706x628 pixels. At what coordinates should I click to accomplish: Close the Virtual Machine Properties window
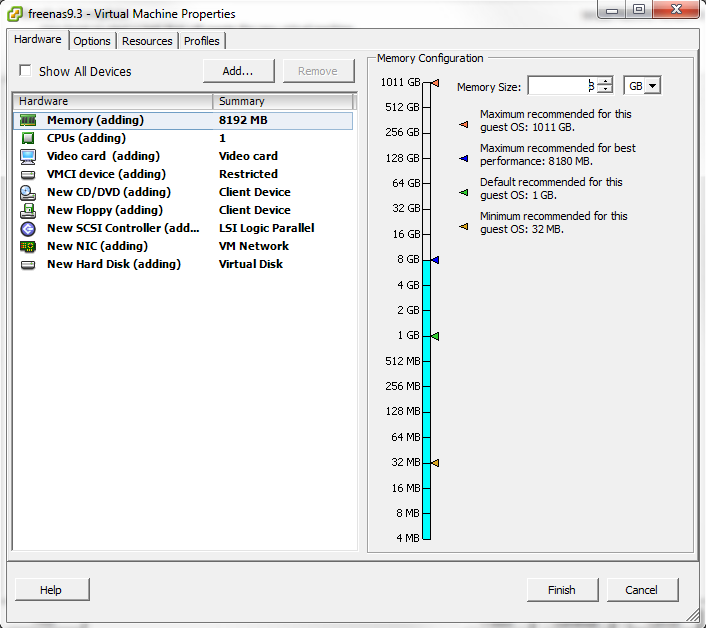click(676, 9)
